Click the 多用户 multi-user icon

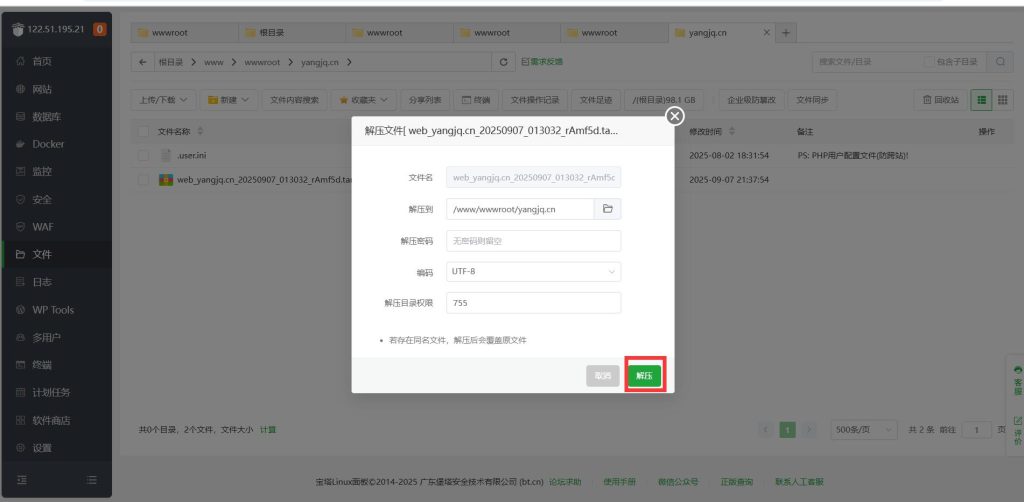[x=20, y=337]
